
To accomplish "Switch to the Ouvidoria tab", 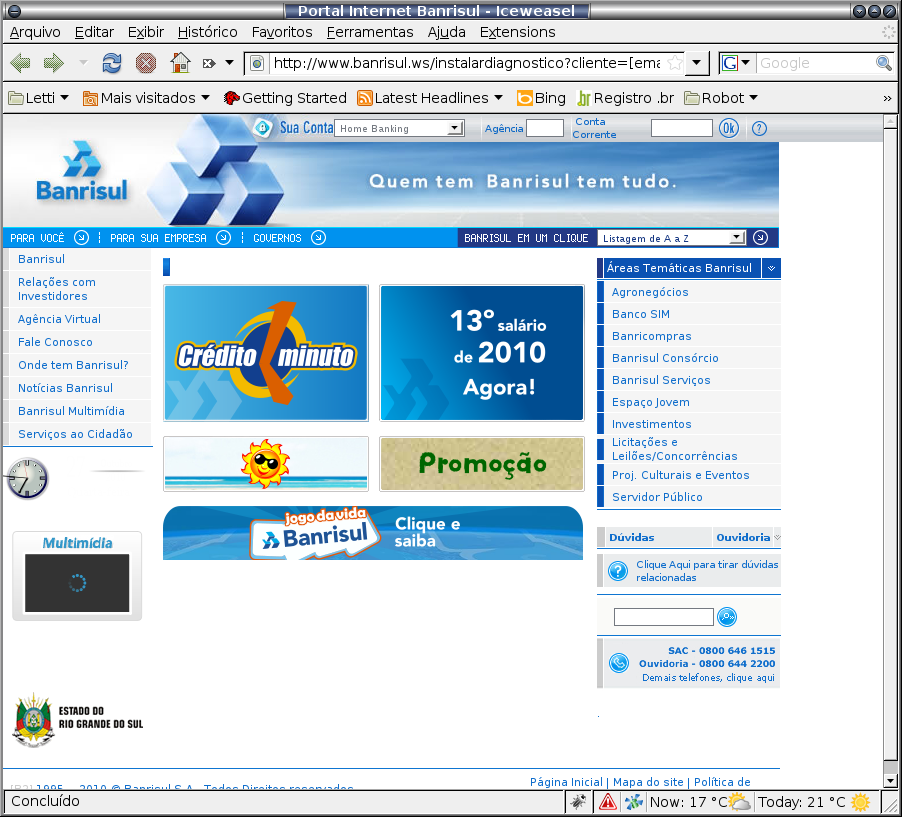I will [x=743, y=537].
